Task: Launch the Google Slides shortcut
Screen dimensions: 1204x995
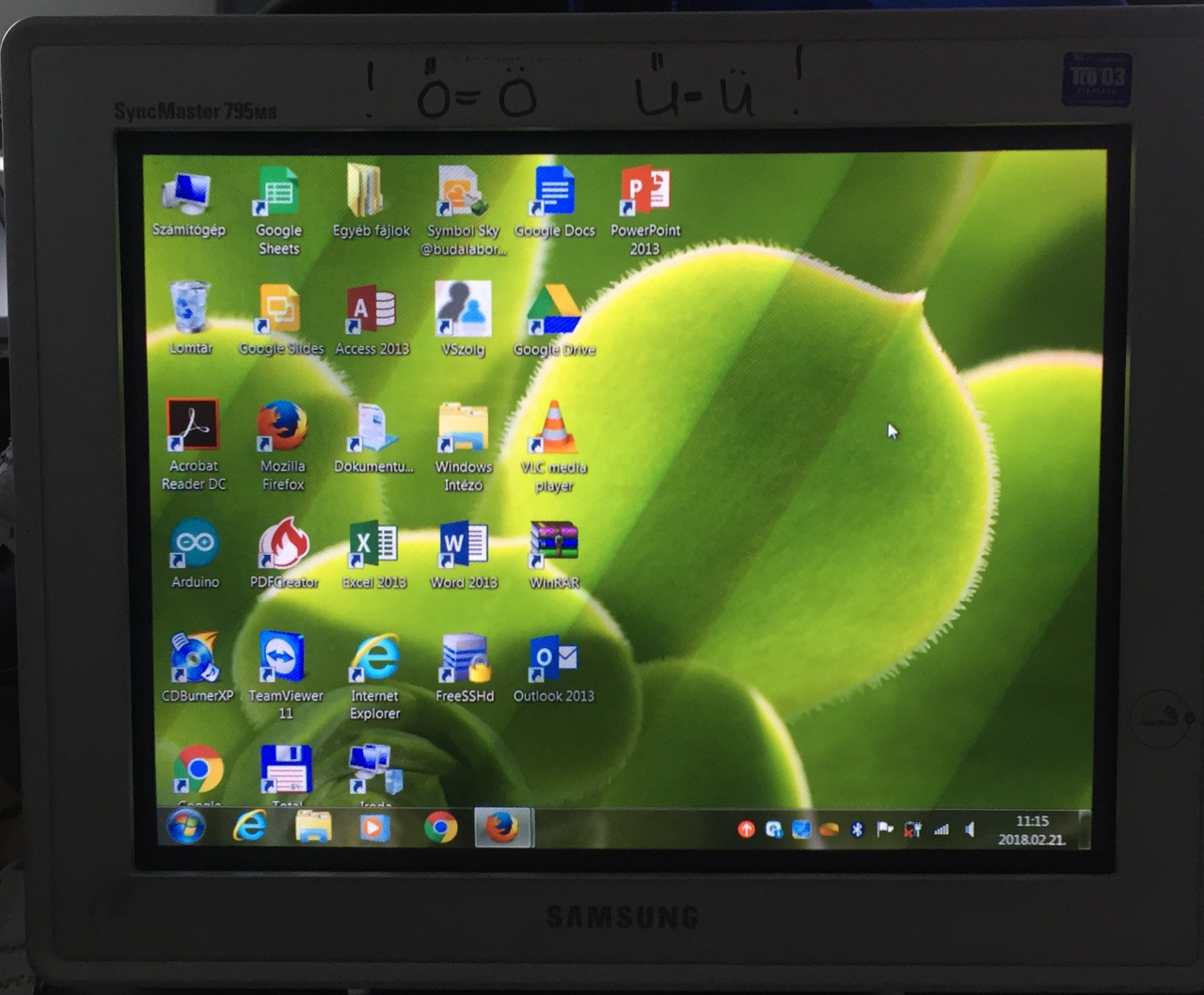Action: point(280,320)
